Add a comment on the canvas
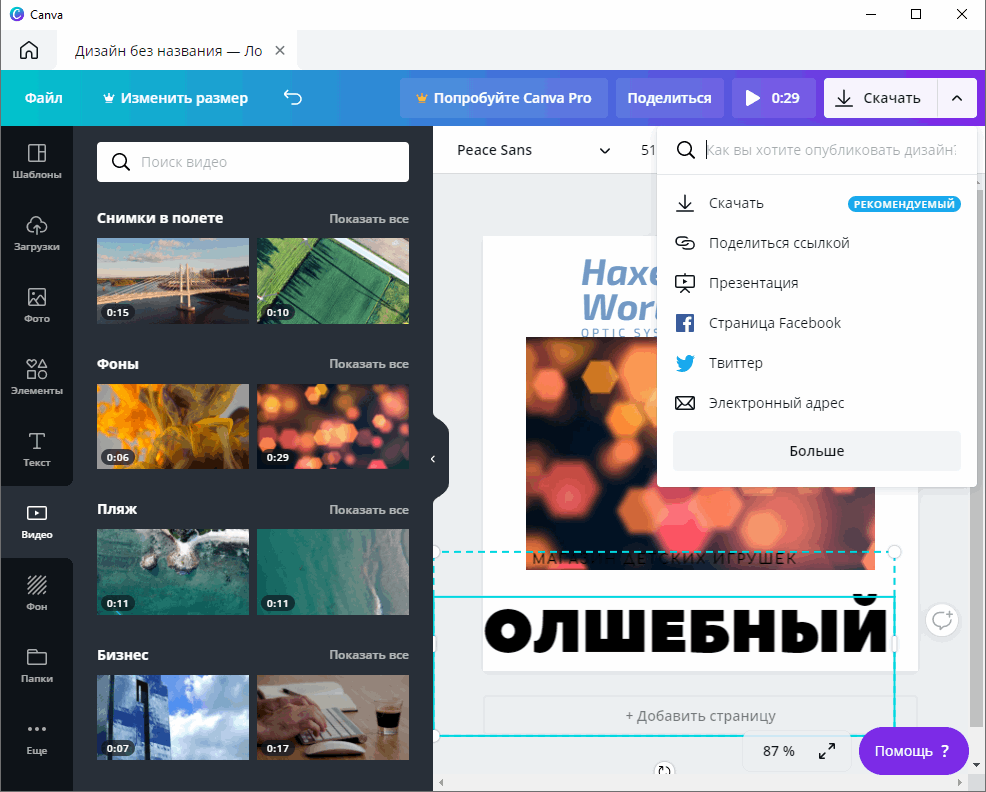Viewport: 986px width, 792px height. pos(941,620)
